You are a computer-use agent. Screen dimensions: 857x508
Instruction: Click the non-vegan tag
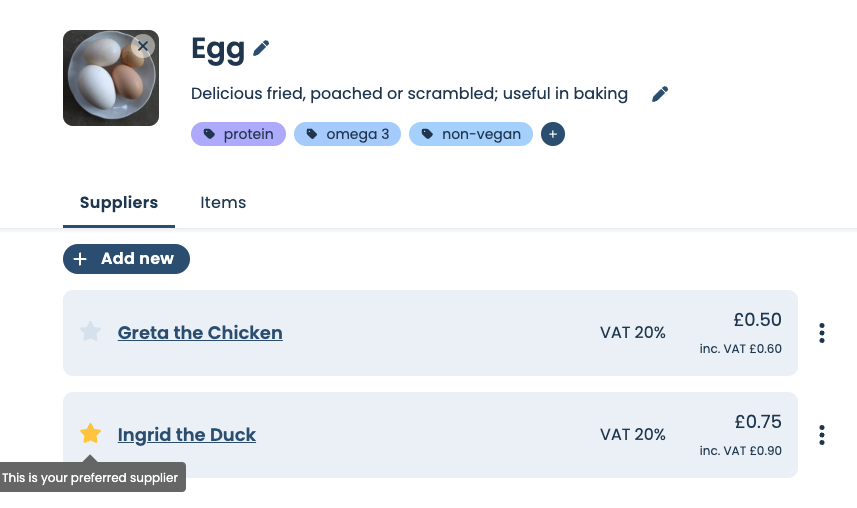tap(470, 134)
